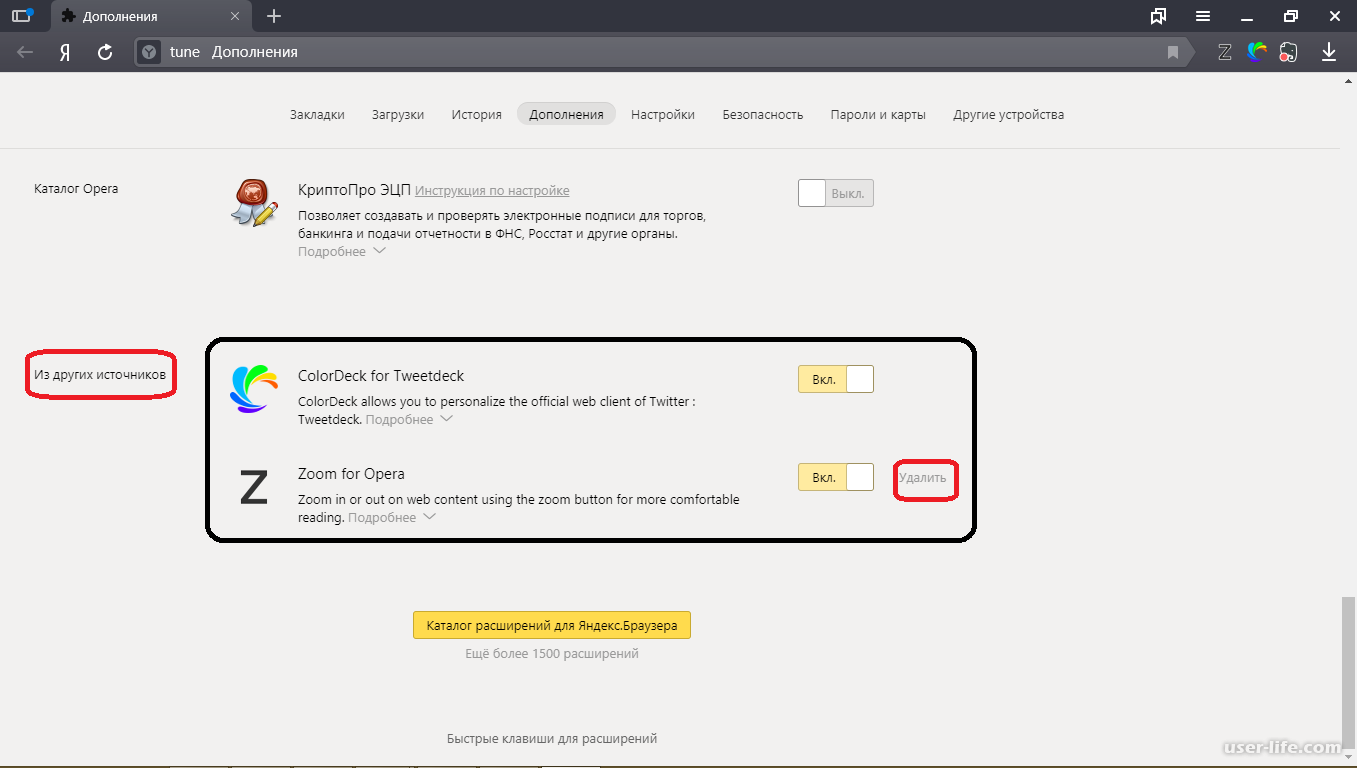Click the Zoom for Opera title
The image size is (1357, 768).
click(351, 474)
